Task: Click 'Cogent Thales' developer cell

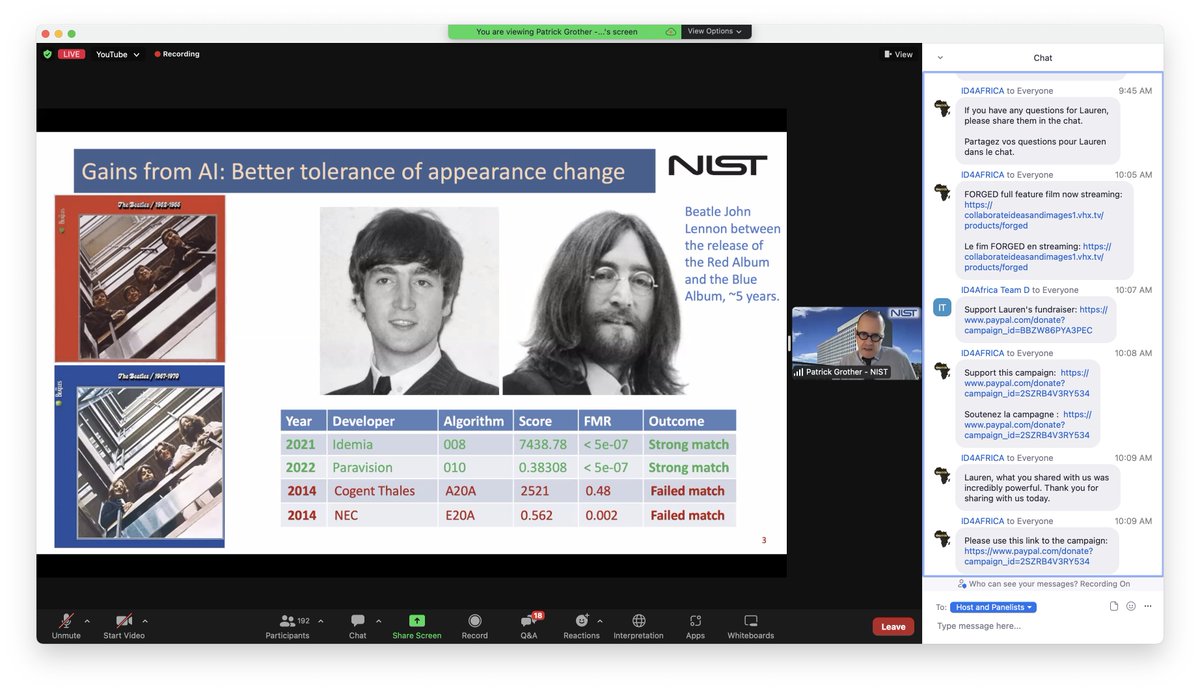Action: click(382, 491)
